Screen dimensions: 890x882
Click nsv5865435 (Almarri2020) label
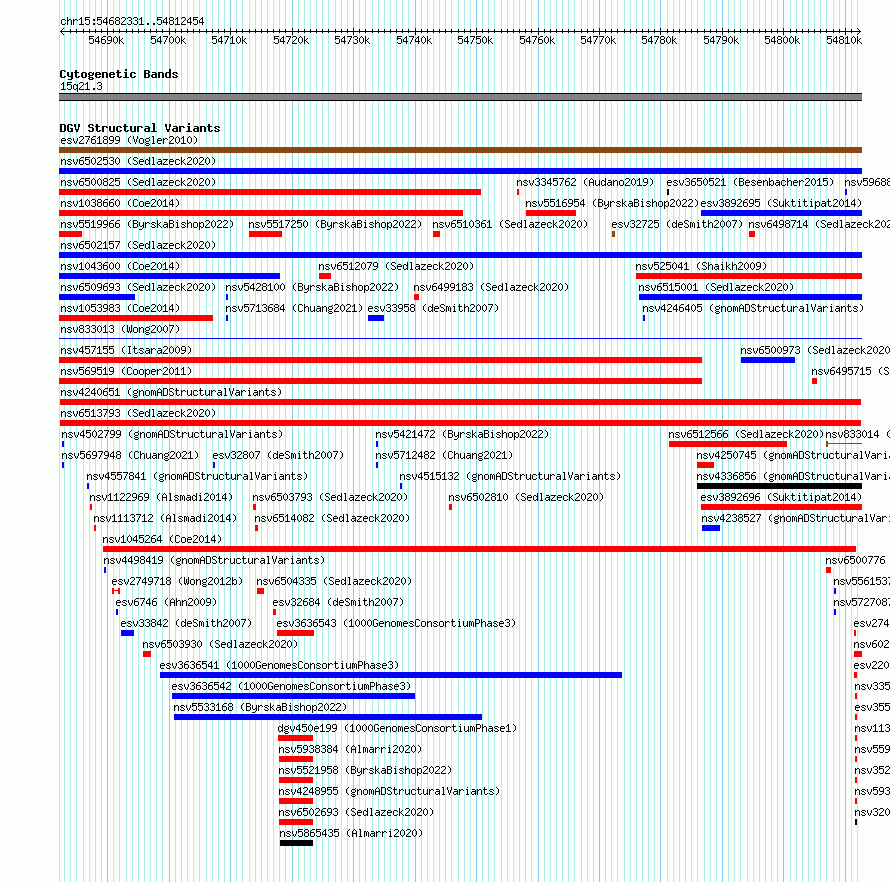tap(351, 833)
